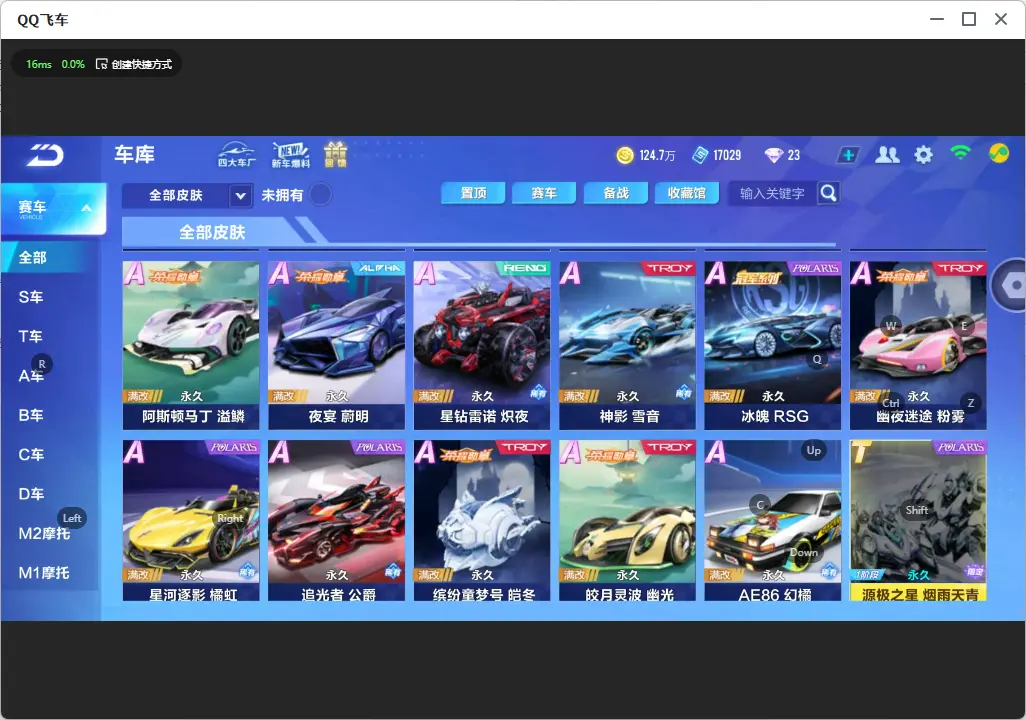Select the 夜宴 蔚明 car card
Viewport: 1026px width, 720px height.
(x=336, y=345)
